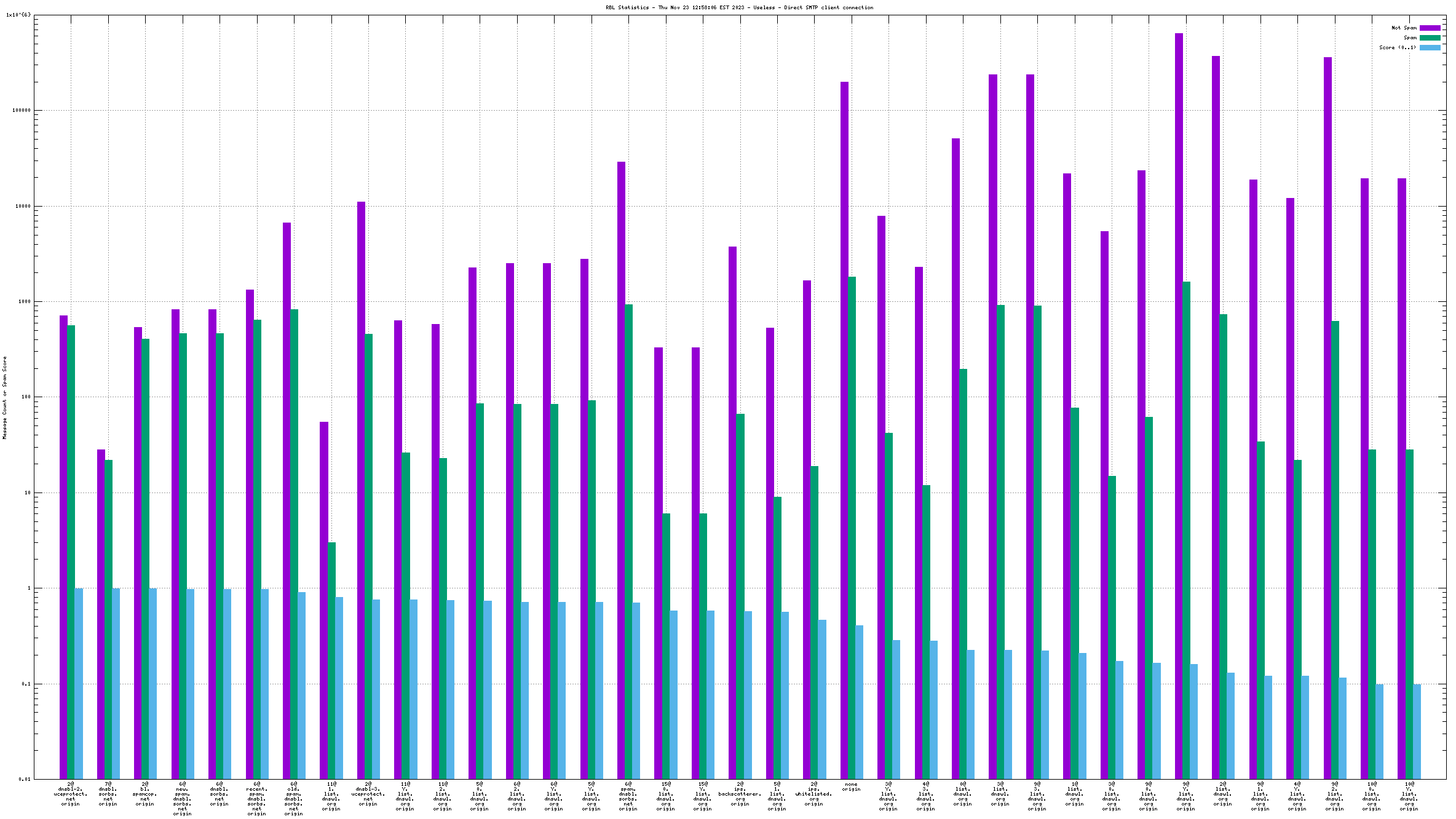Click the 'none origin' x-axis label
Viewport: 1456px width, 819px height.
pyautogui.click(x=851, y=786)
